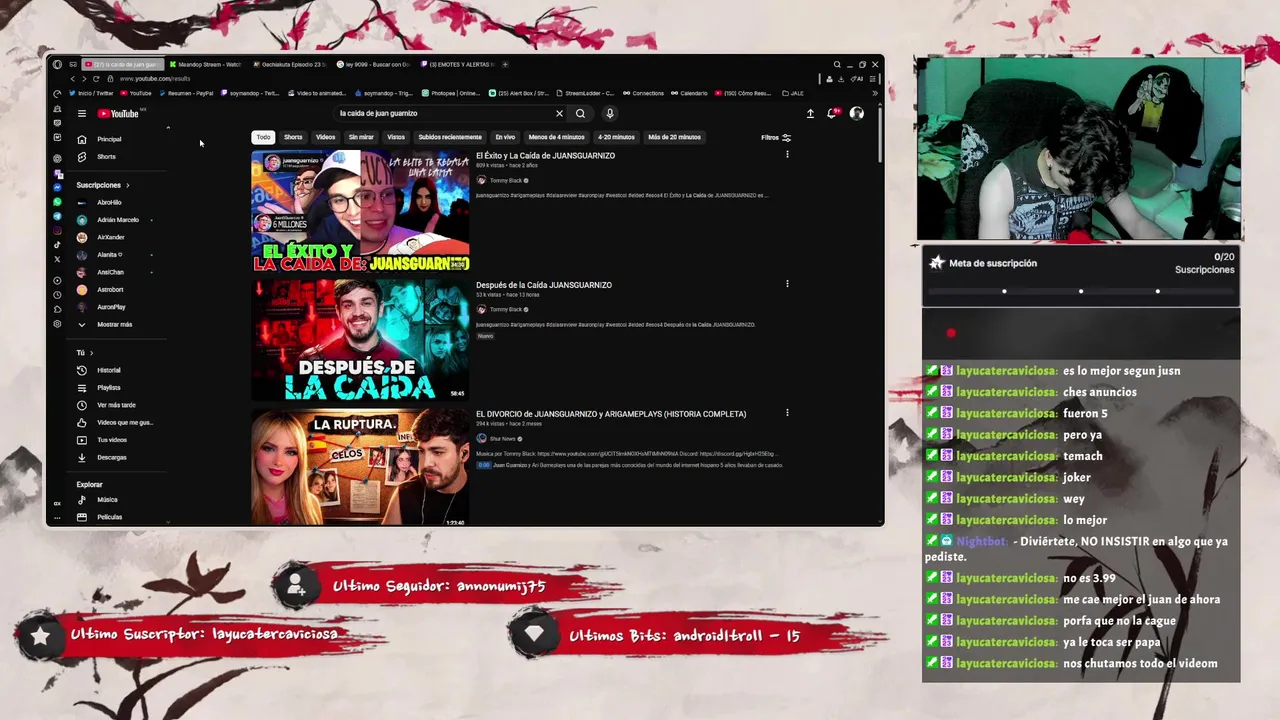
Task: Select the 4-20 minutos chip
Action: pos(616,137)
